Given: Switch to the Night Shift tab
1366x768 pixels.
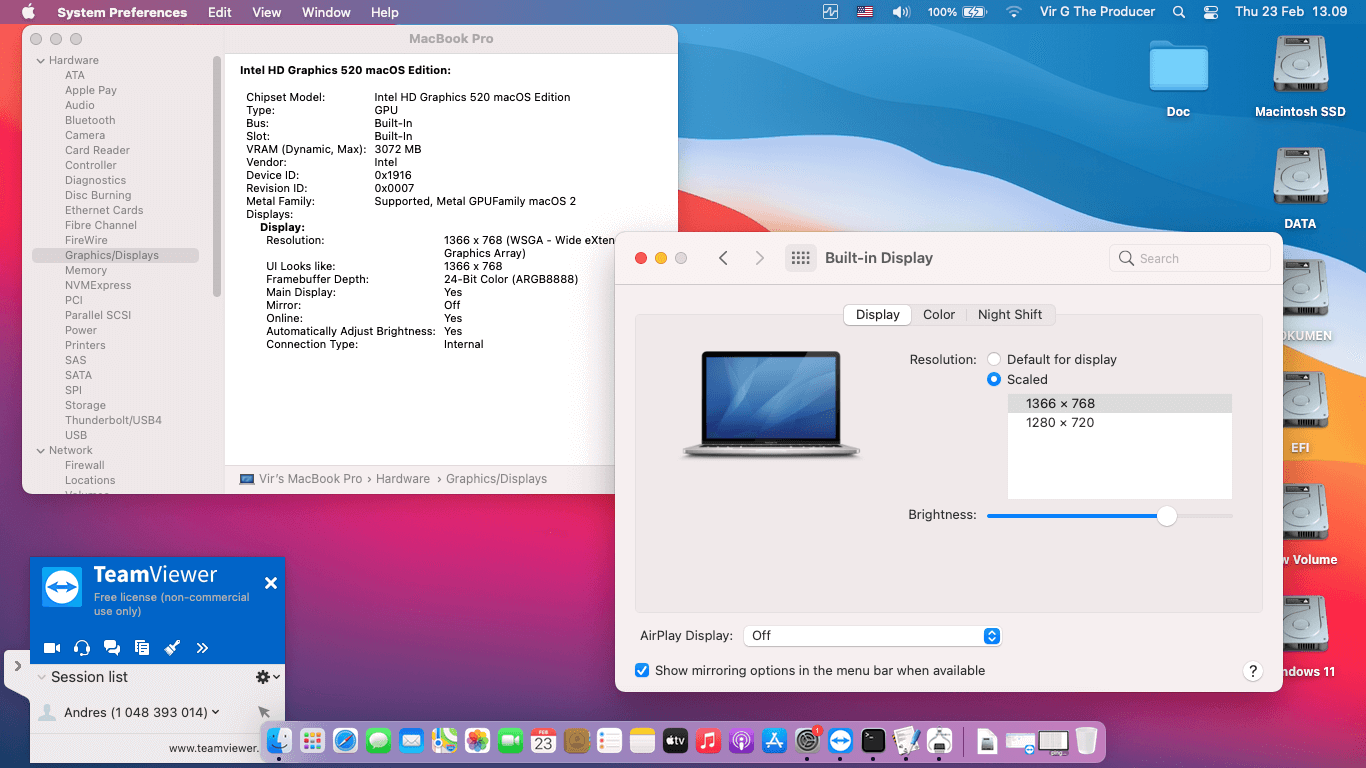Looking at the screenshot, I should (1010, 314).
